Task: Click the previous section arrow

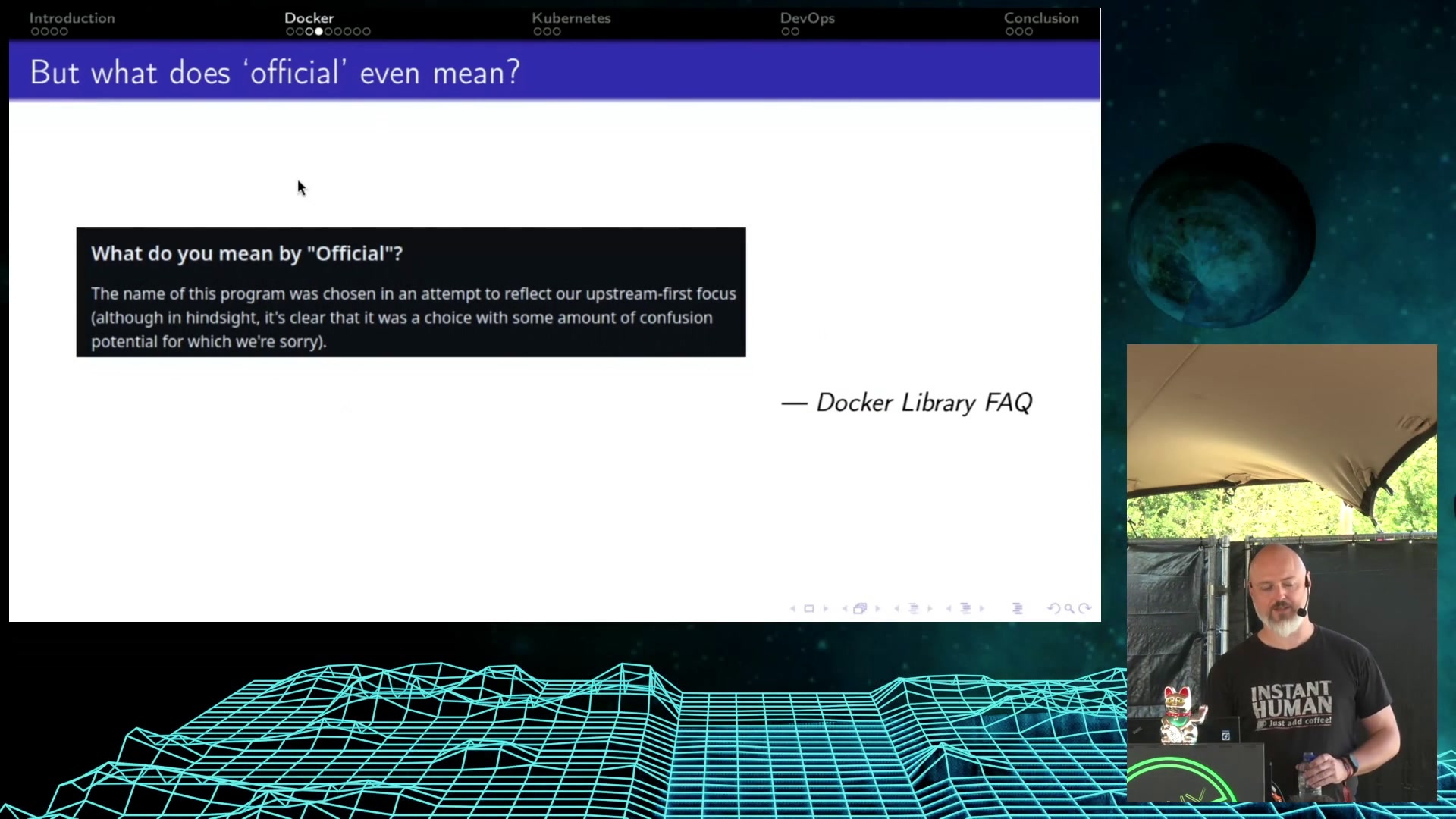Action: [x=949, y=608]
